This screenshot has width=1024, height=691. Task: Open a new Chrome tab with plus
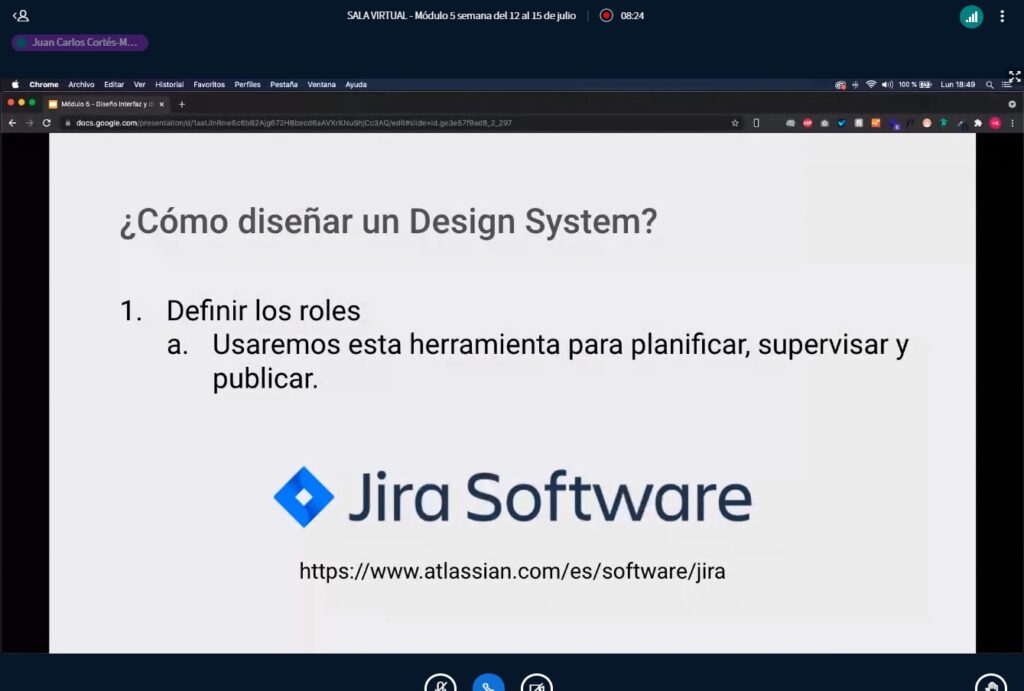click(182, 104)
